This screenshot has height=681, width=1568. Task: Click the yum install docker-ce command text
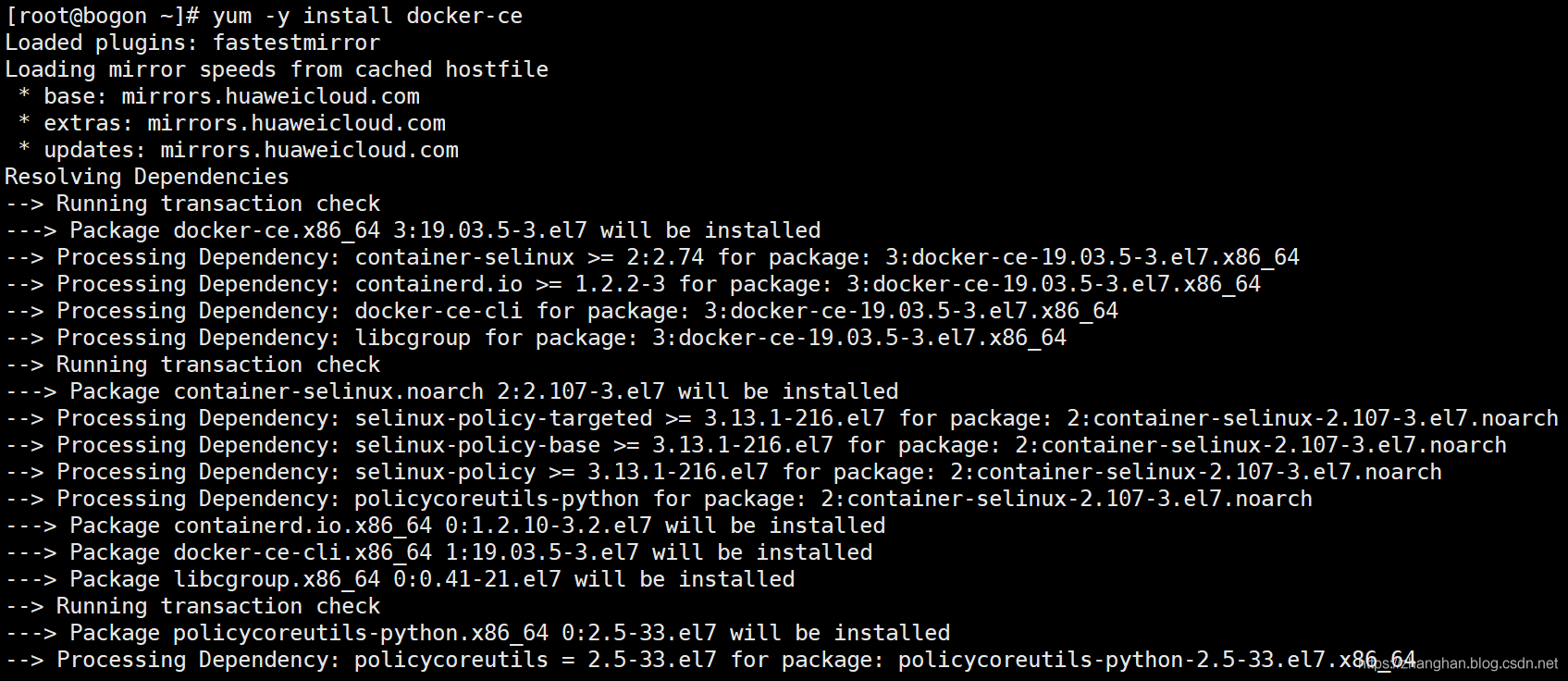point(367,16)
